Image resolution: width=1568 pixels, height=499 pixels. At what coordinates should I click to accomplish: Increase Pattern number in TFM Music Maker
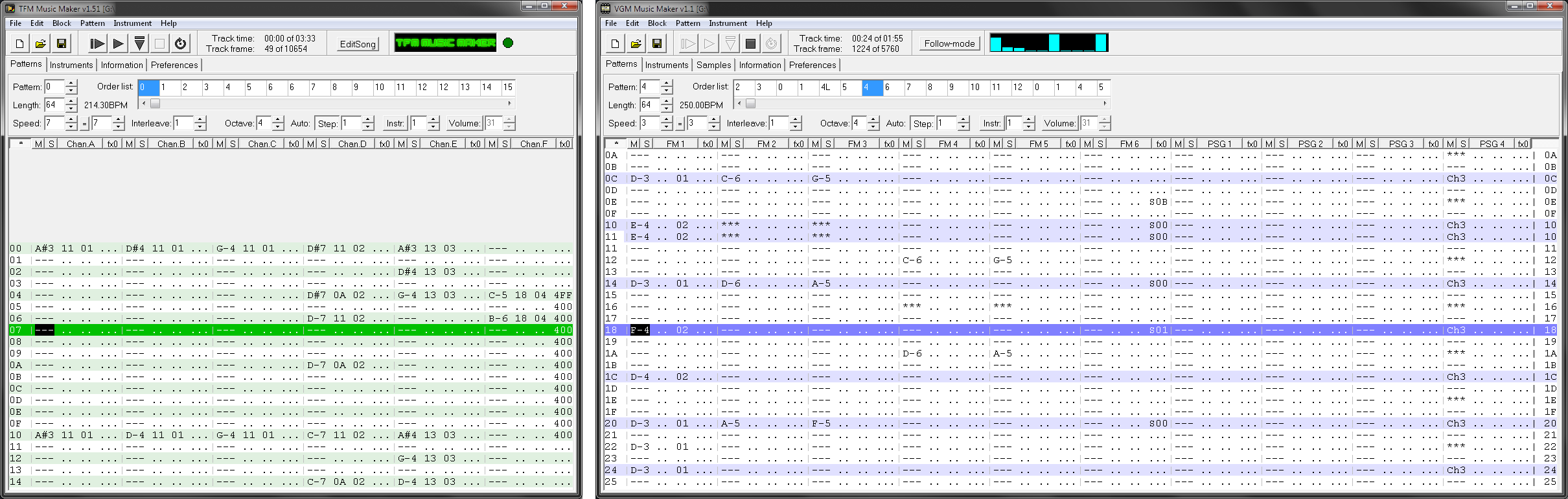(x=71, y=83)
